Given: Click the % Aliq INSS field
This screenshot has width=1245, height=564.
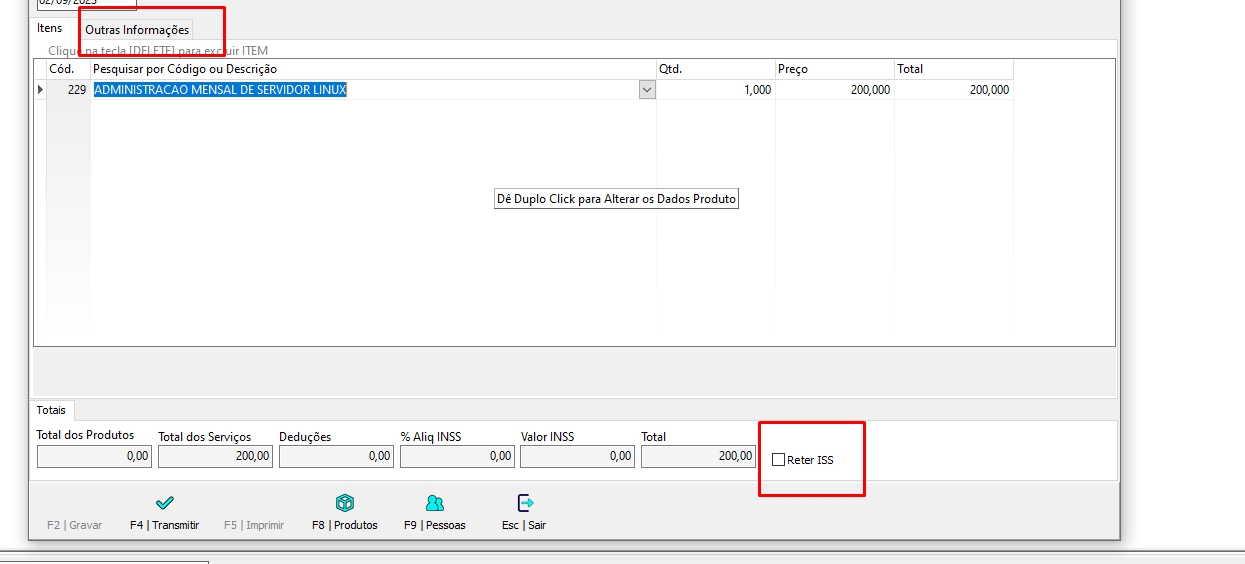Looking at the screenshot, I should (x=457, y=456).
